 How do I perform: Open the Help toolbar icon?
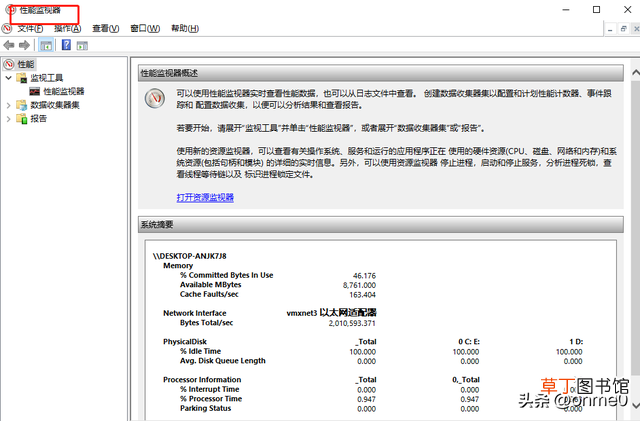pos(66,45)
